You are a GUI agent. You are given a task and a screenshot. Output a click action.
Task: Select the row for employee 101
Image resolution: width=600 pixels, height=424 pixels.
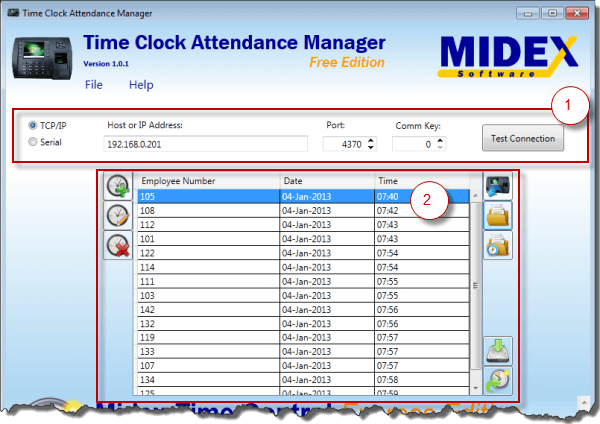pos(303,239)
